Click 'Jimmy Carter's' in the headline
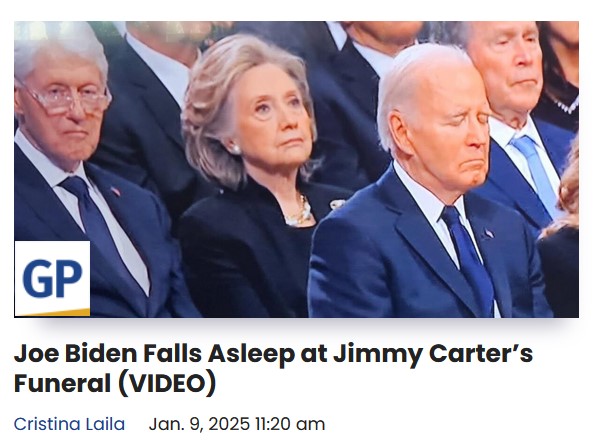Image resolution: width=606 pixels, height=448 pixels. (x=433, y=354)
